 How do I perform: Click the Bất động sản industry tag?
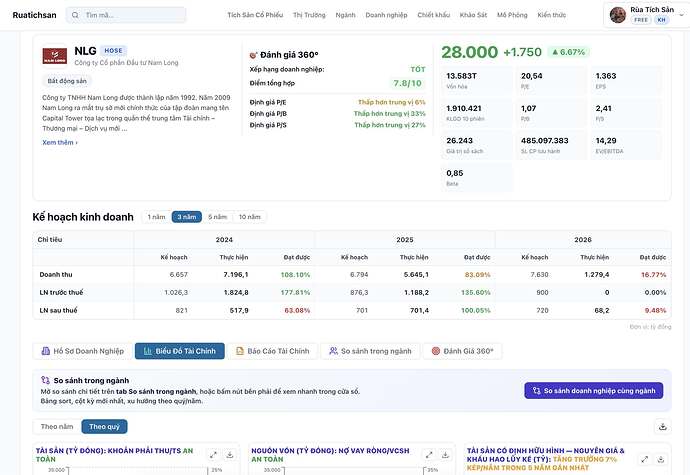(x=67, y=81)
